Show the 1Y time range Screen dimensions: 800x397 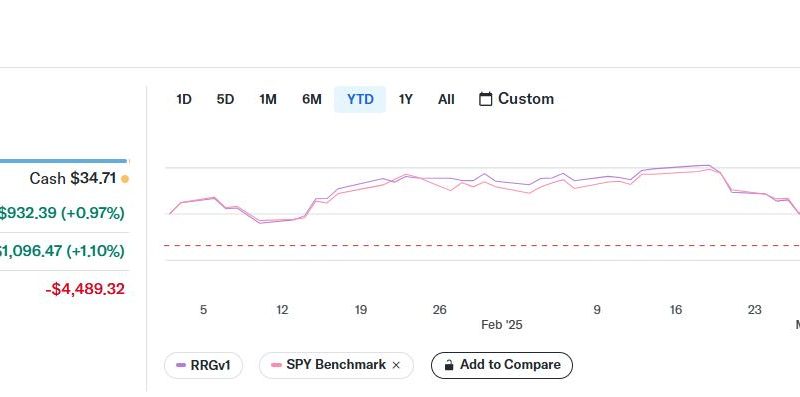[x=406, y=100]
